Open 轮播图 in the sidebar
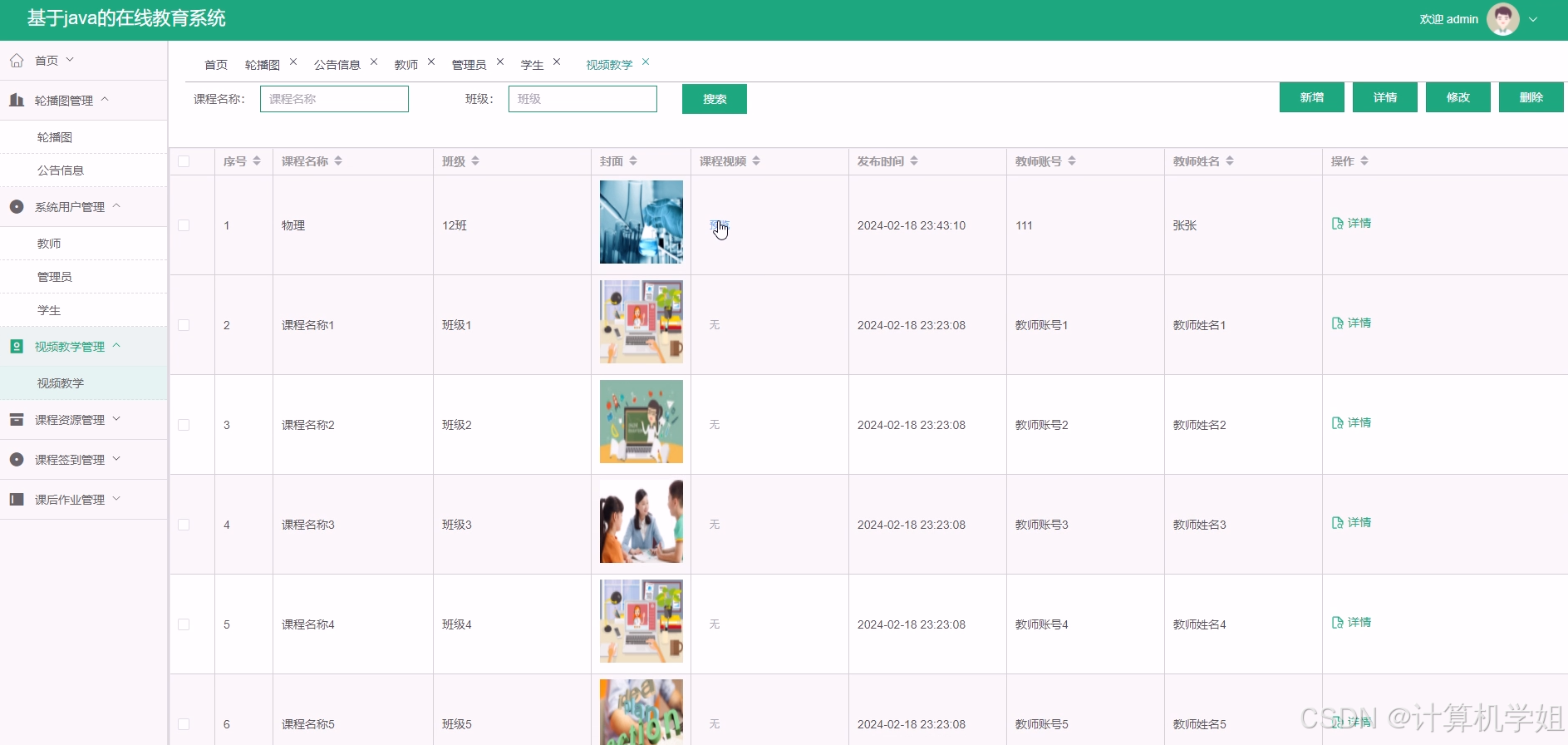Image resolution: width=1568 pixels, height=745 pixels. (55, 137)
